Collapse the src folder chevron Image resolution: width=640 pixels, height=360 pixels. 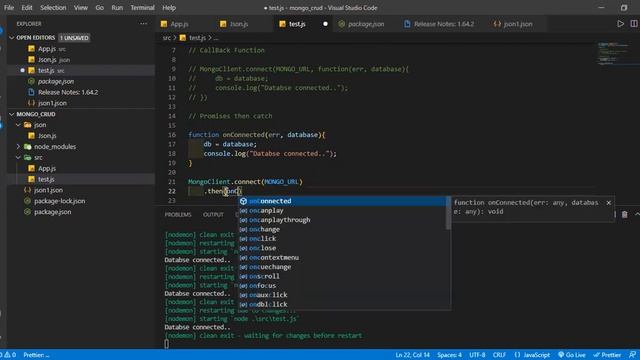18,157
